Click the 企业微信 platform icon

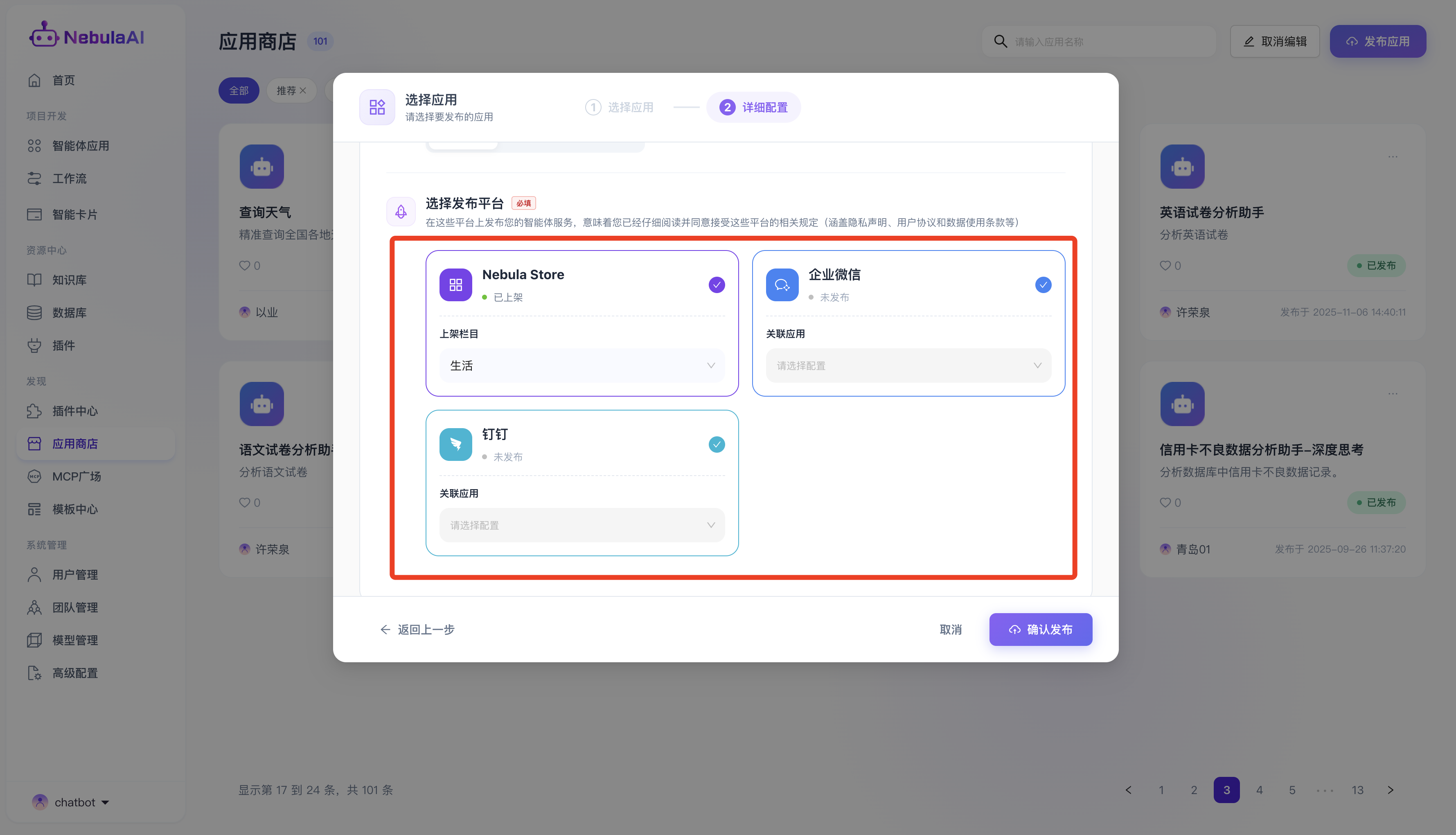782,285
